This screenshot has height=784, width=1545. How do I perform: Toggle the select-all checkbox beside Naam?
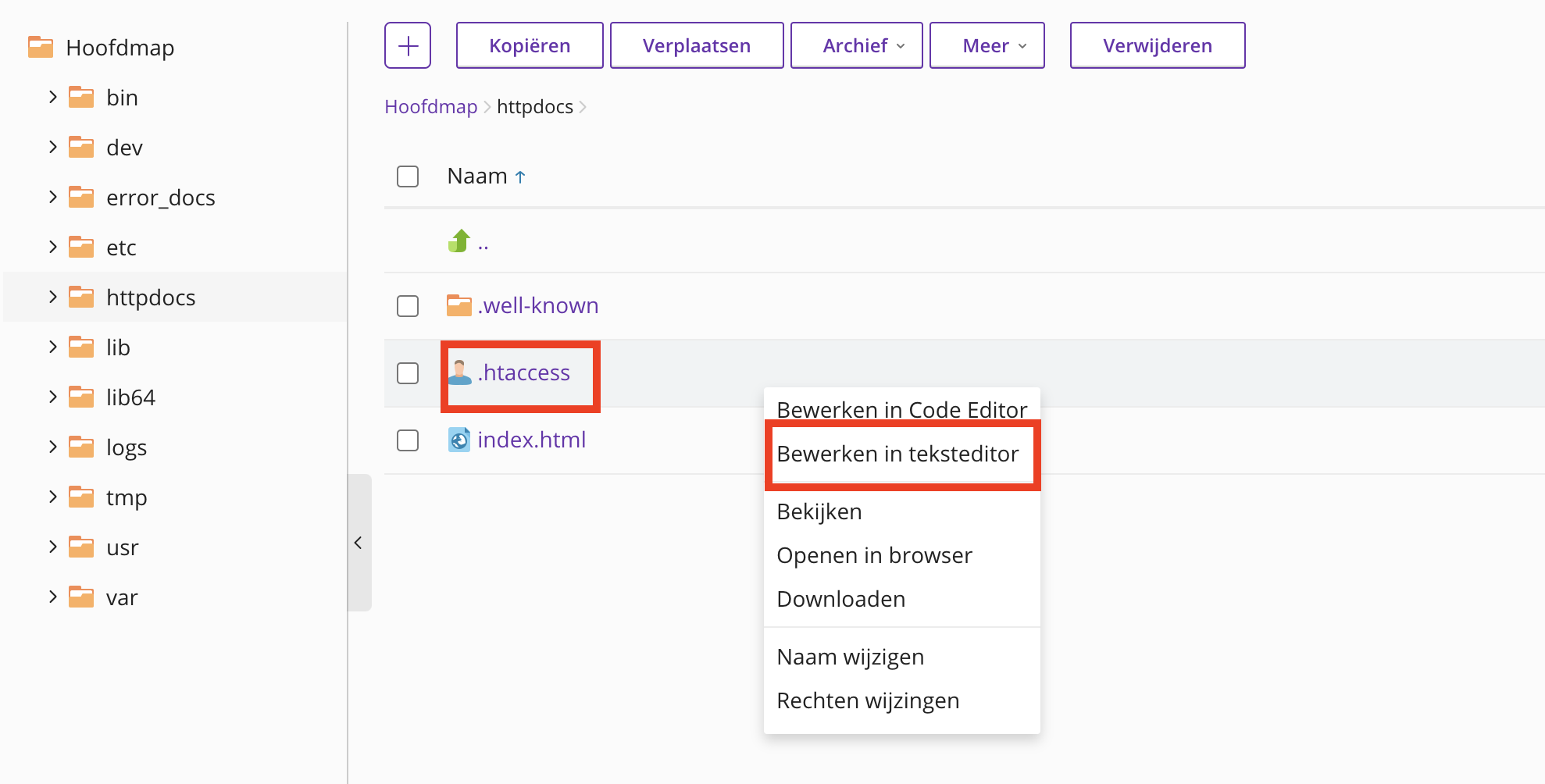(x=408, y=176)
